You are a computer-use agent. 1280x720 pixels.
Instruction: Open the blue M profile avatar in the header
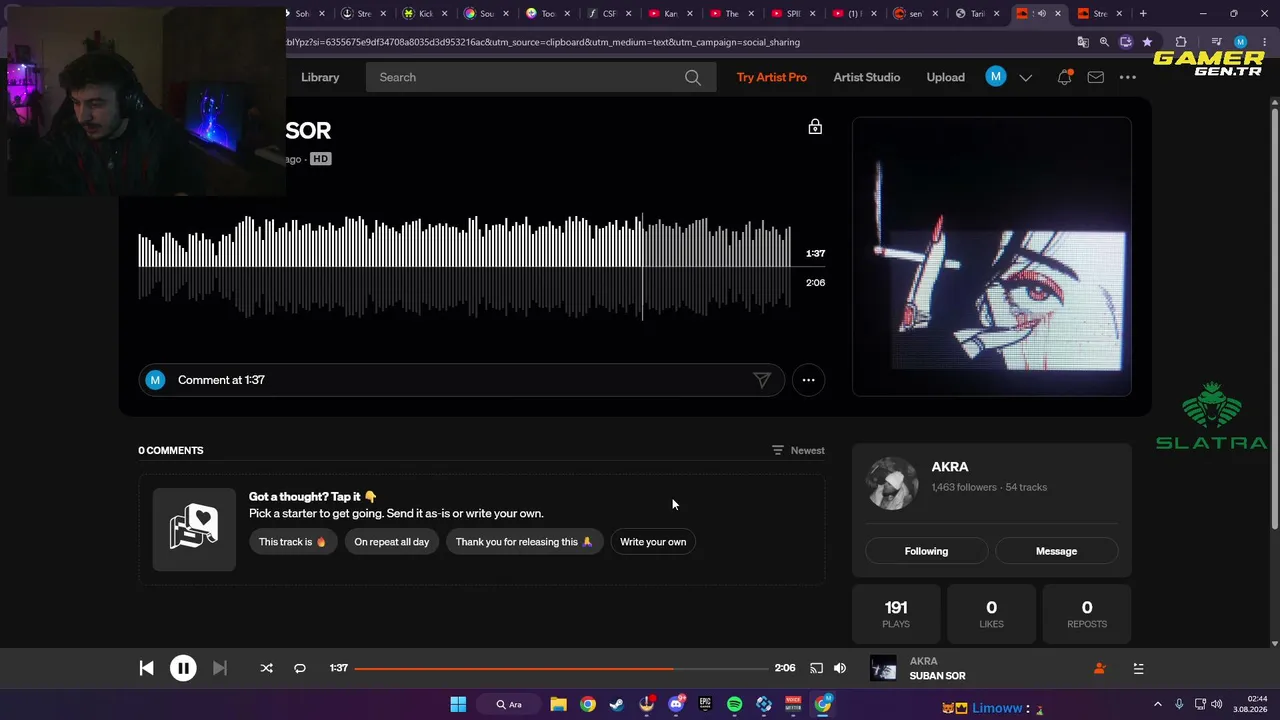pyautogui.click(x=996, y=77)
